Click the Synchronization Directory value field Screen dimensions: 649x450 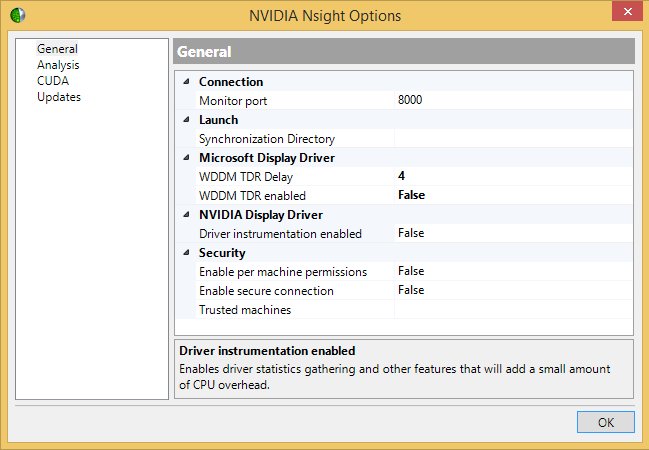pos(512,139)
